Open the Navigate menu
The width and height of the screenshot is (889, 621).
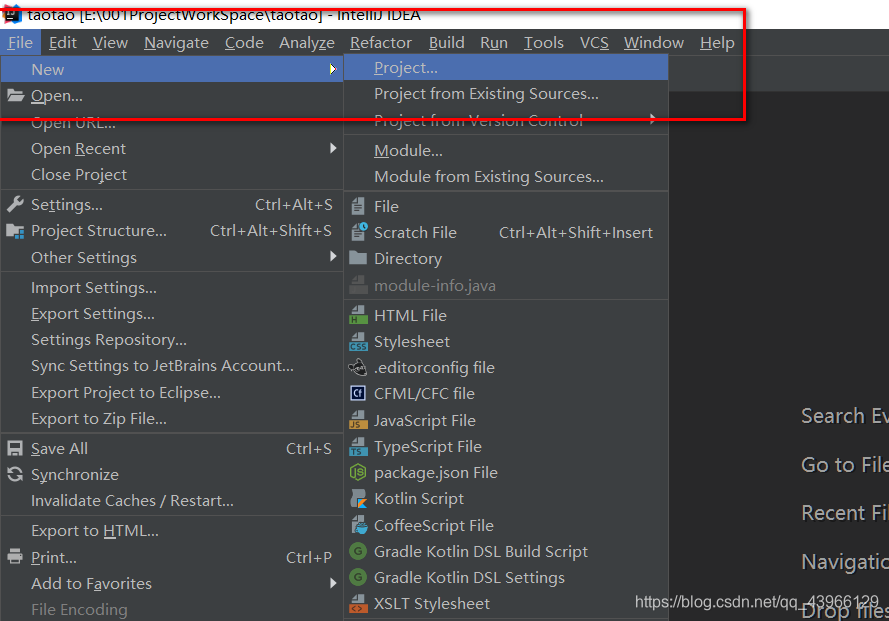(176, 43)
